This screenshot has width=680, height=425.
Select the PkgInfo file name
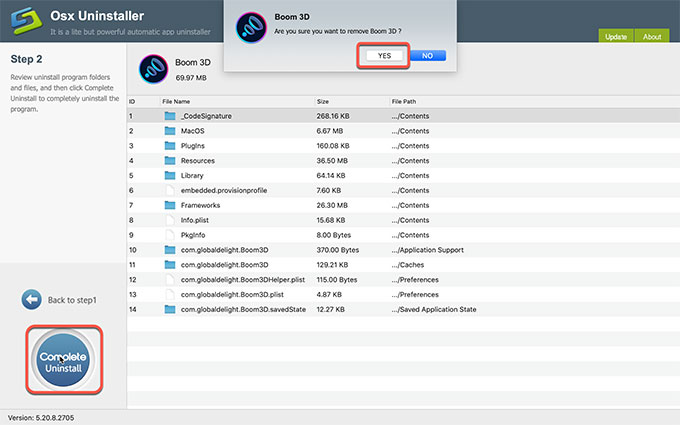(x=193, y=235)
